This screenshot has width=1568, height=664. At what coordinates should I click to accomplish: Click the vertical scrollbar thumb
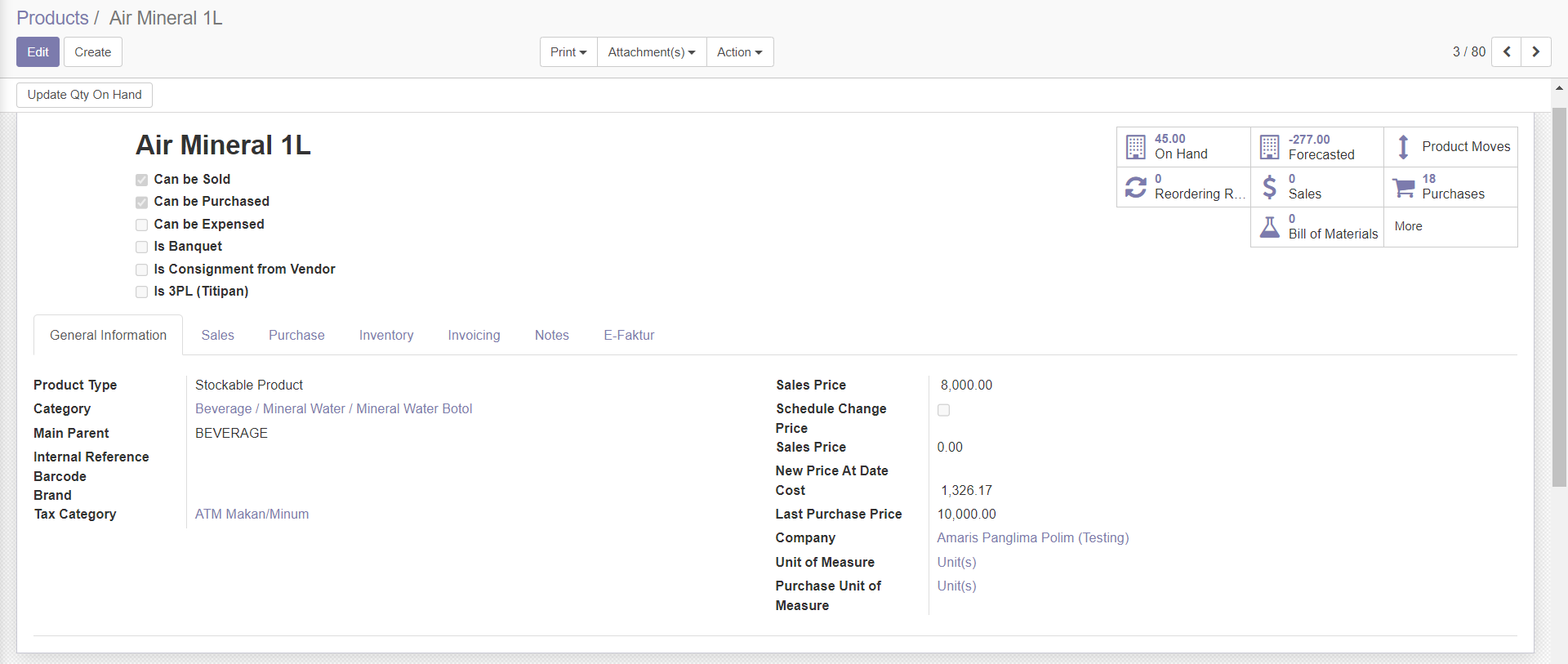[x=1559, y=296]
